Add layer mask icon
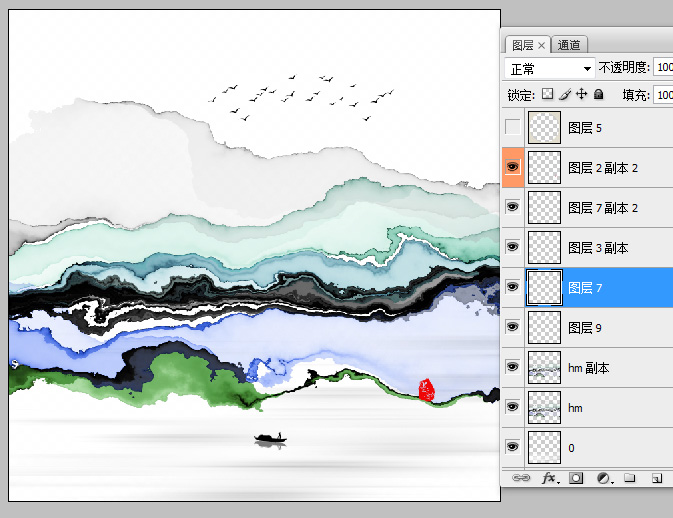The image size is (673, 518). pos(576,478)
